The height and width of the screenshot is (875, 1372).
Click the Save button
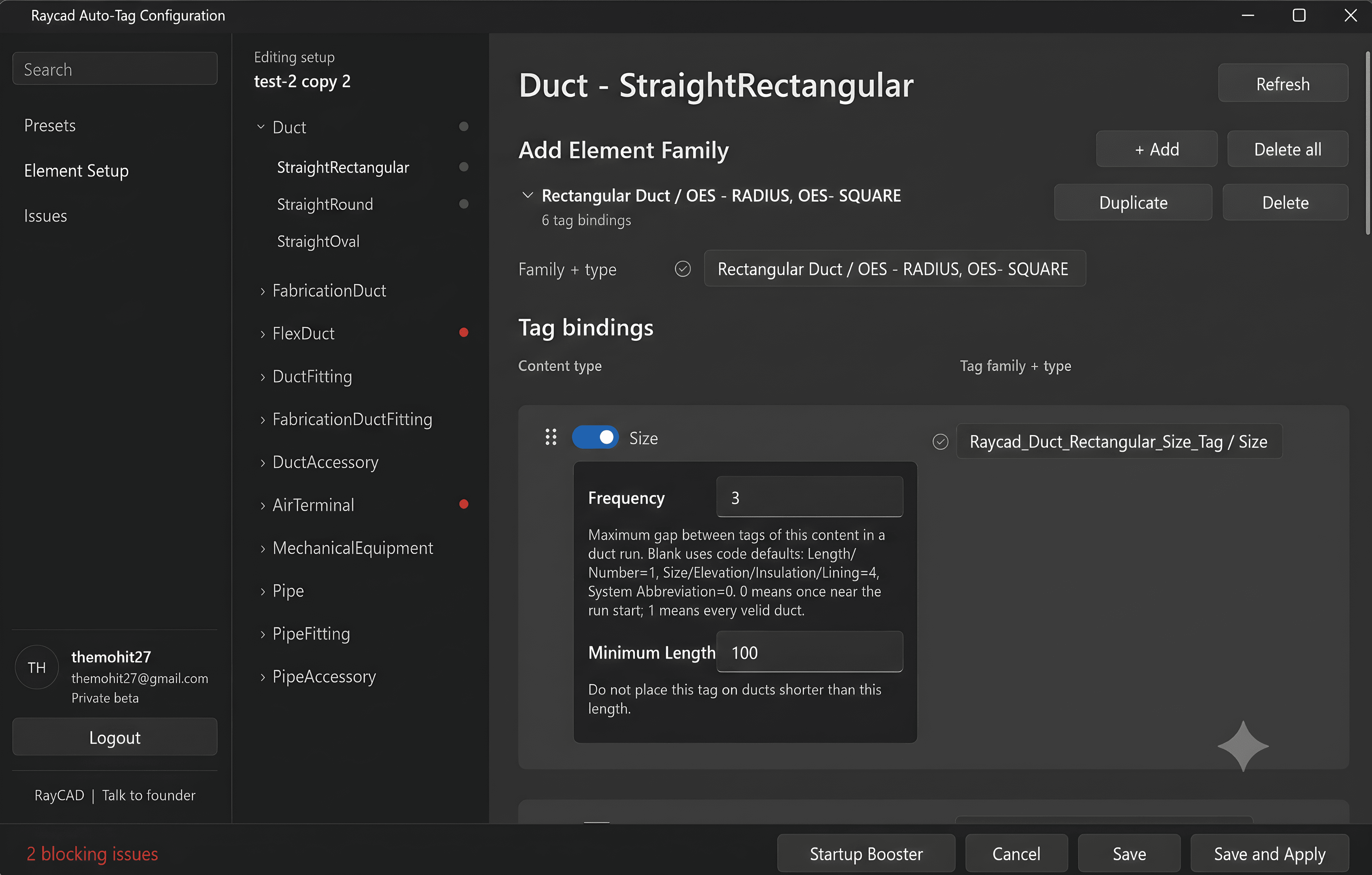[1129, 853]
